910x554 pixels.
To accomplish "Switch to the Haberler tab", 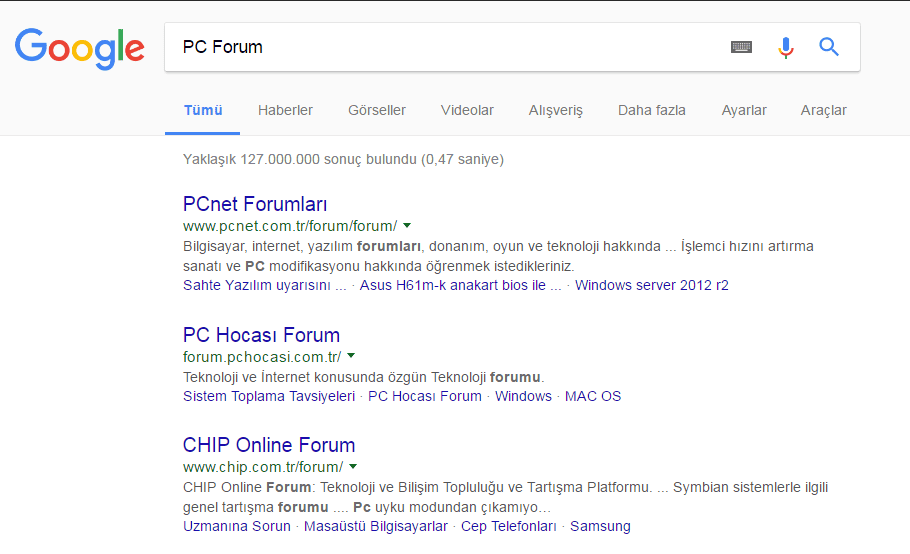I will pos(285,110).
